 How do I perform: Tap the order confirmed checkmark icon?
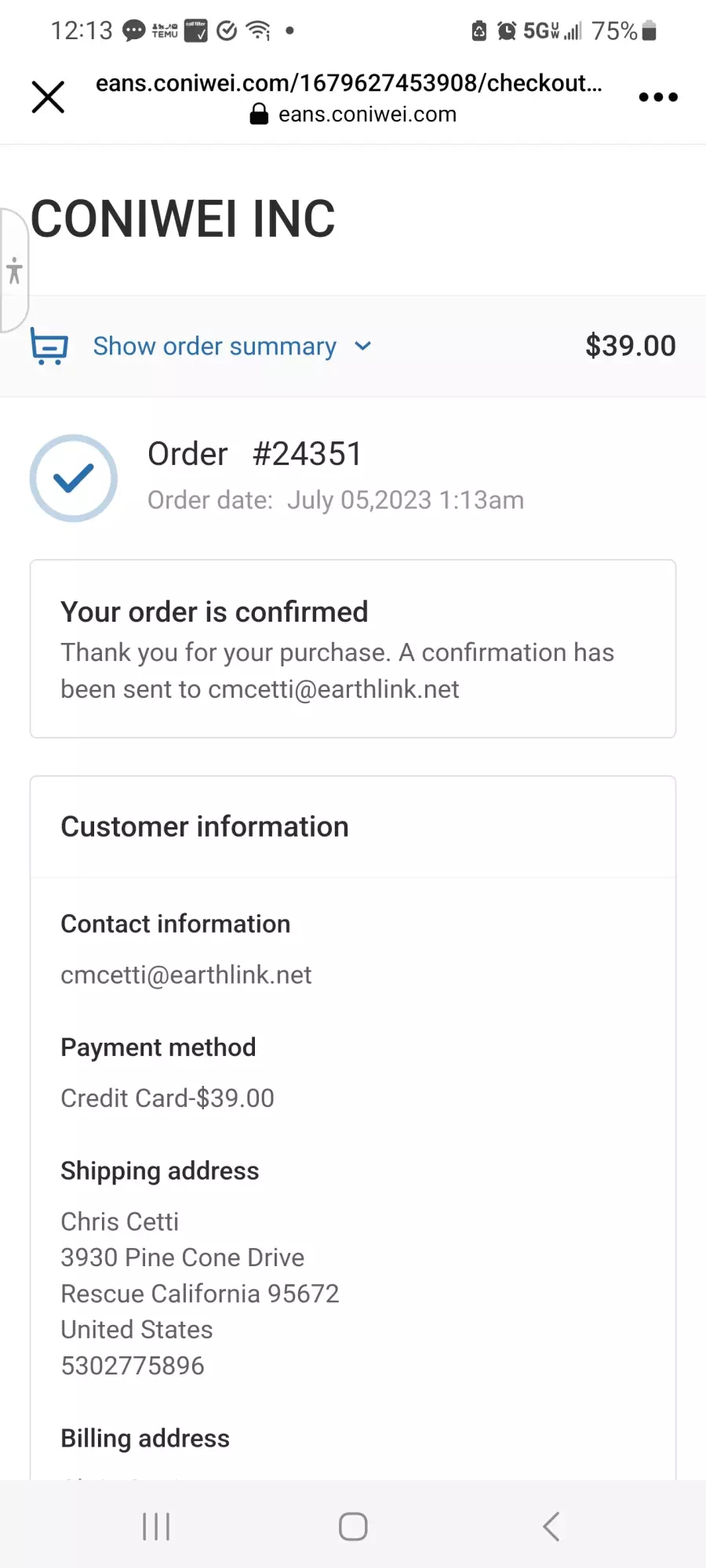pyautogui.click(x=74, y=478)
